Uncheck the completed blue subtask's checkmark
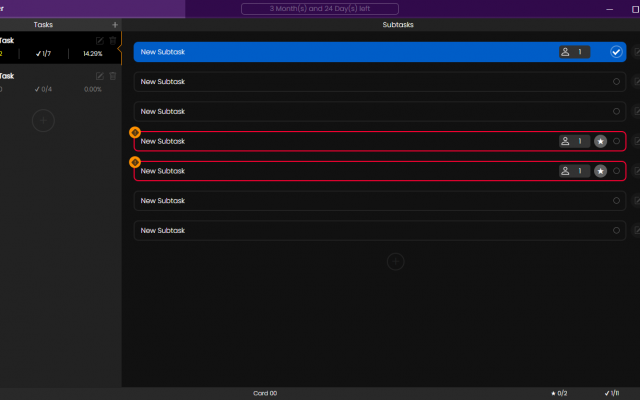The width and height of the screenshot is (640, 400). point(616,52)
